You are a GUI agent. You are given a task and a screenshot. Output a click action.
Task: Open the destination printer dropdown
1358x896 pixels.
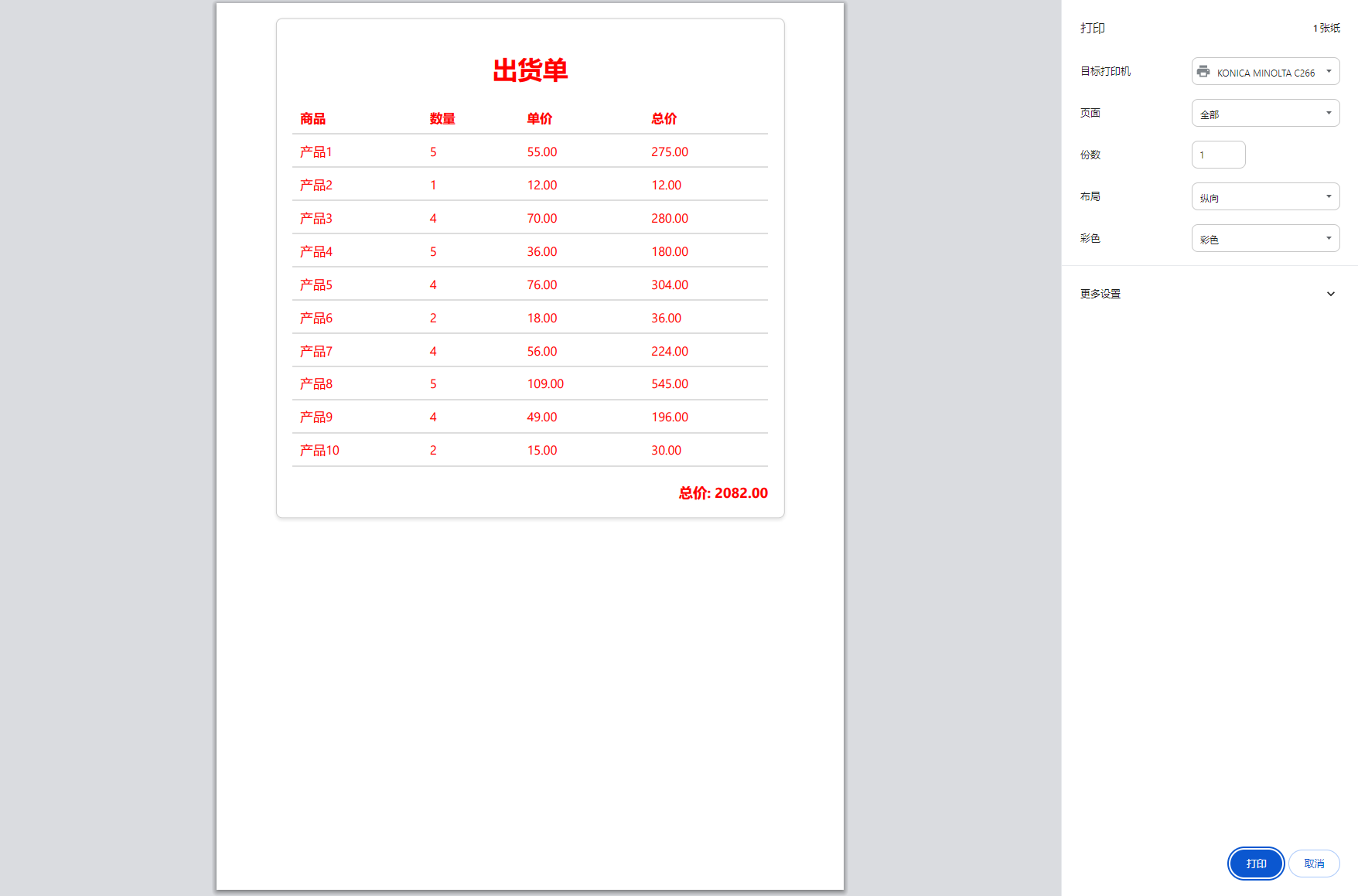tap(1265, 71)
